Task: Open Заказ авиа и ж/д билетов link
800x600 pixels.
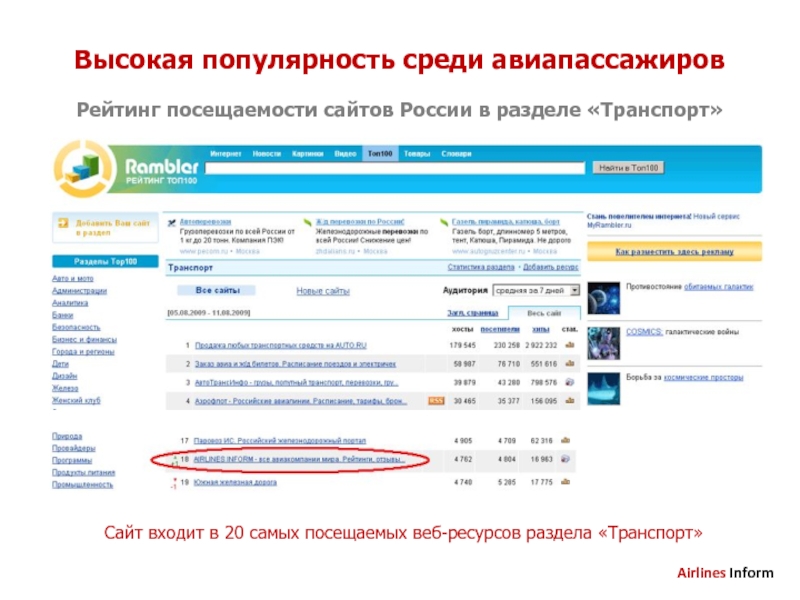Action: coord(295,364)
